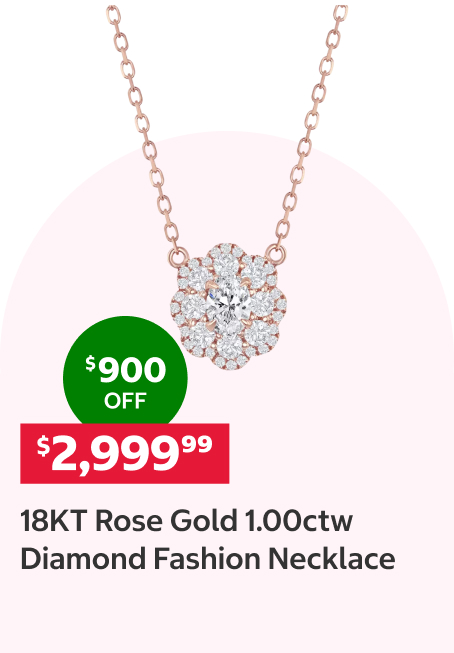Viewport: 454px width, 653px height.
Task: Click the dollar sign on red banner
Action: (43, 446)
